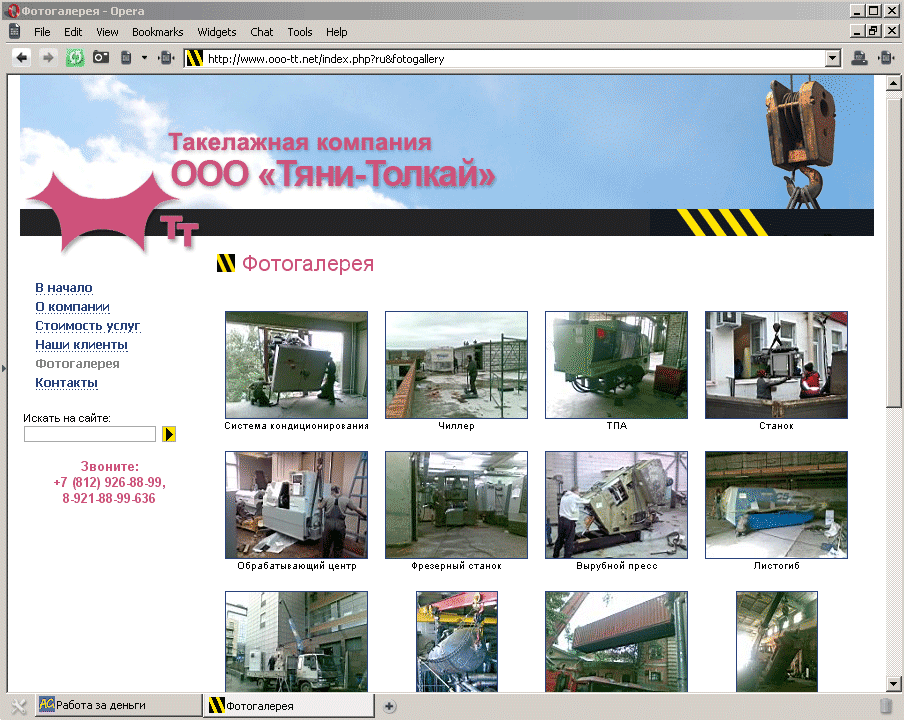Open the red overhead crane photo thumbnail

[x=457, y=642]
